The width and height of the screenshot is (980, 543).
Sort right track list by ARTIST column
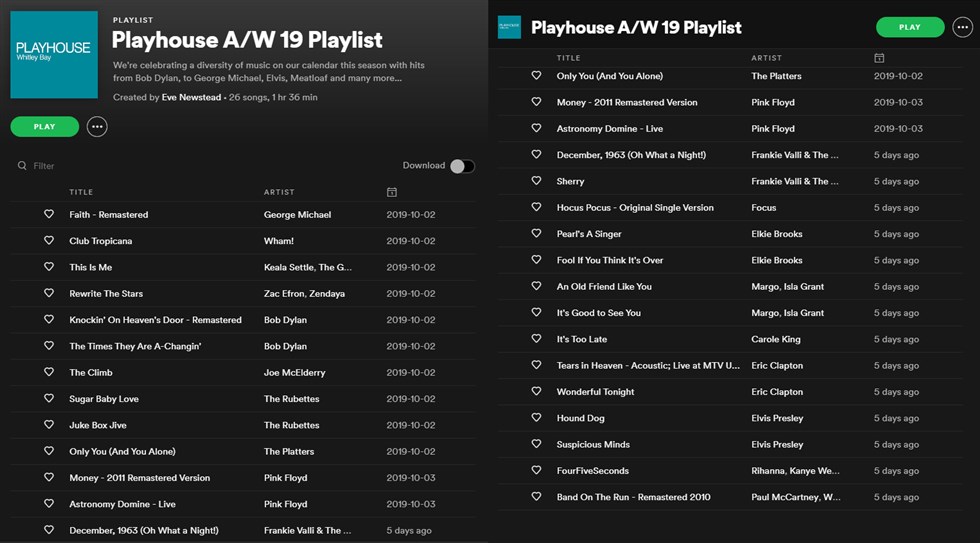pyautogui.click(x=766, y=57)
